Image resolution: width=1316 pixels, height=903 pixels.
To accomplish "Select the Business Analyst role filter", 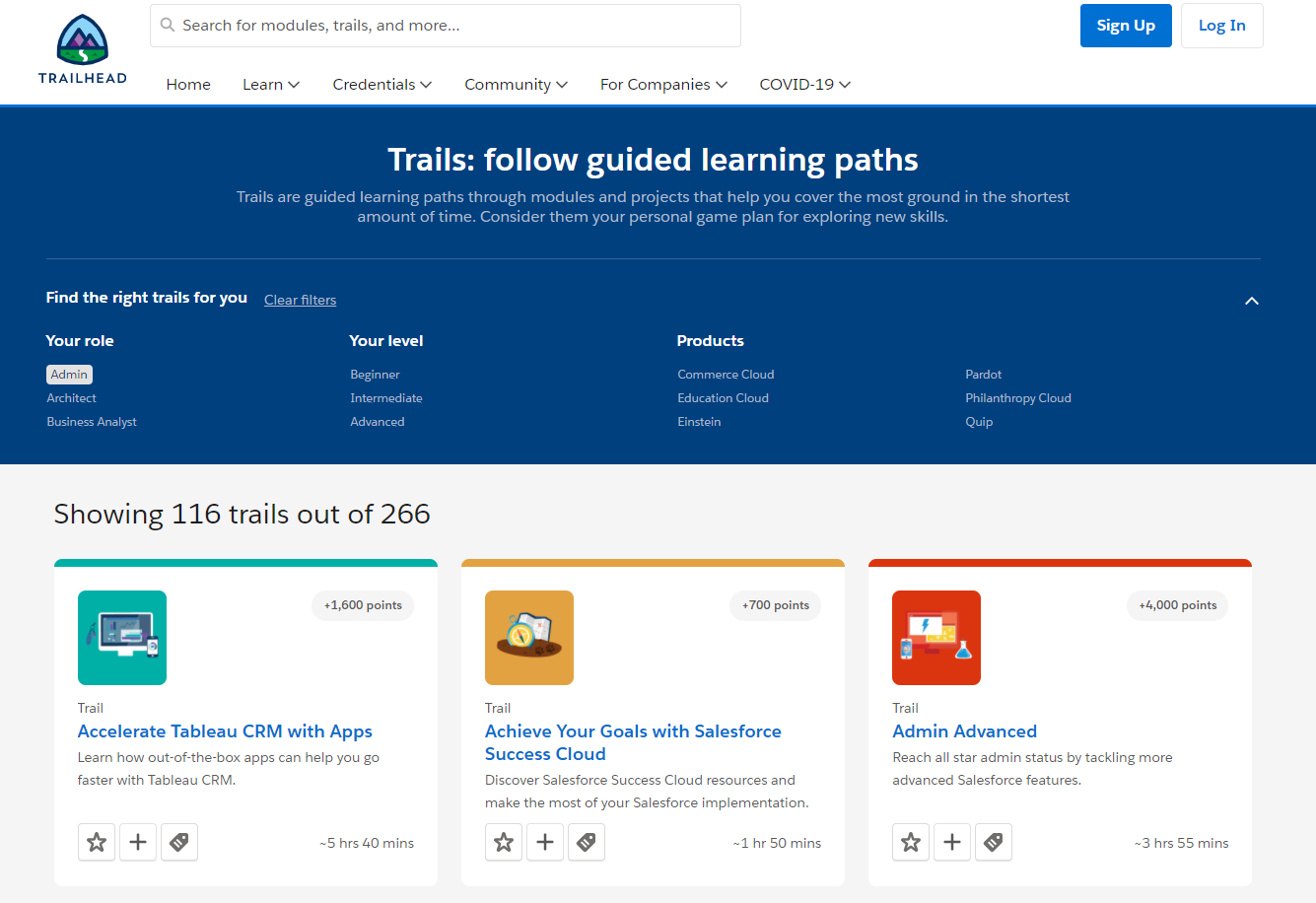I will [x=92, y=422].
